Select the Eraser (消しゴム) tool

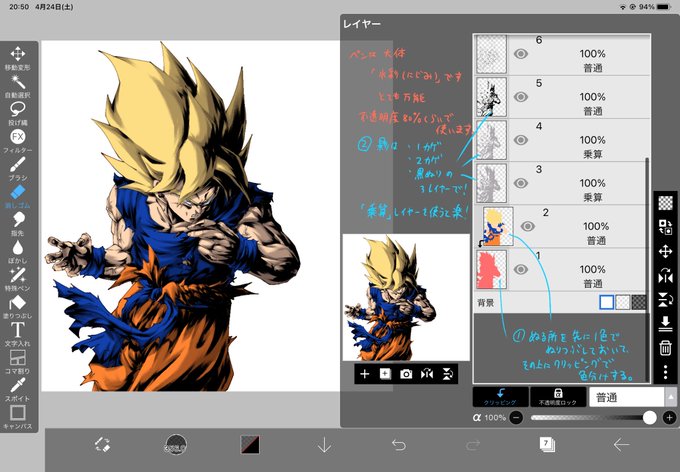(x=17, y=196)
